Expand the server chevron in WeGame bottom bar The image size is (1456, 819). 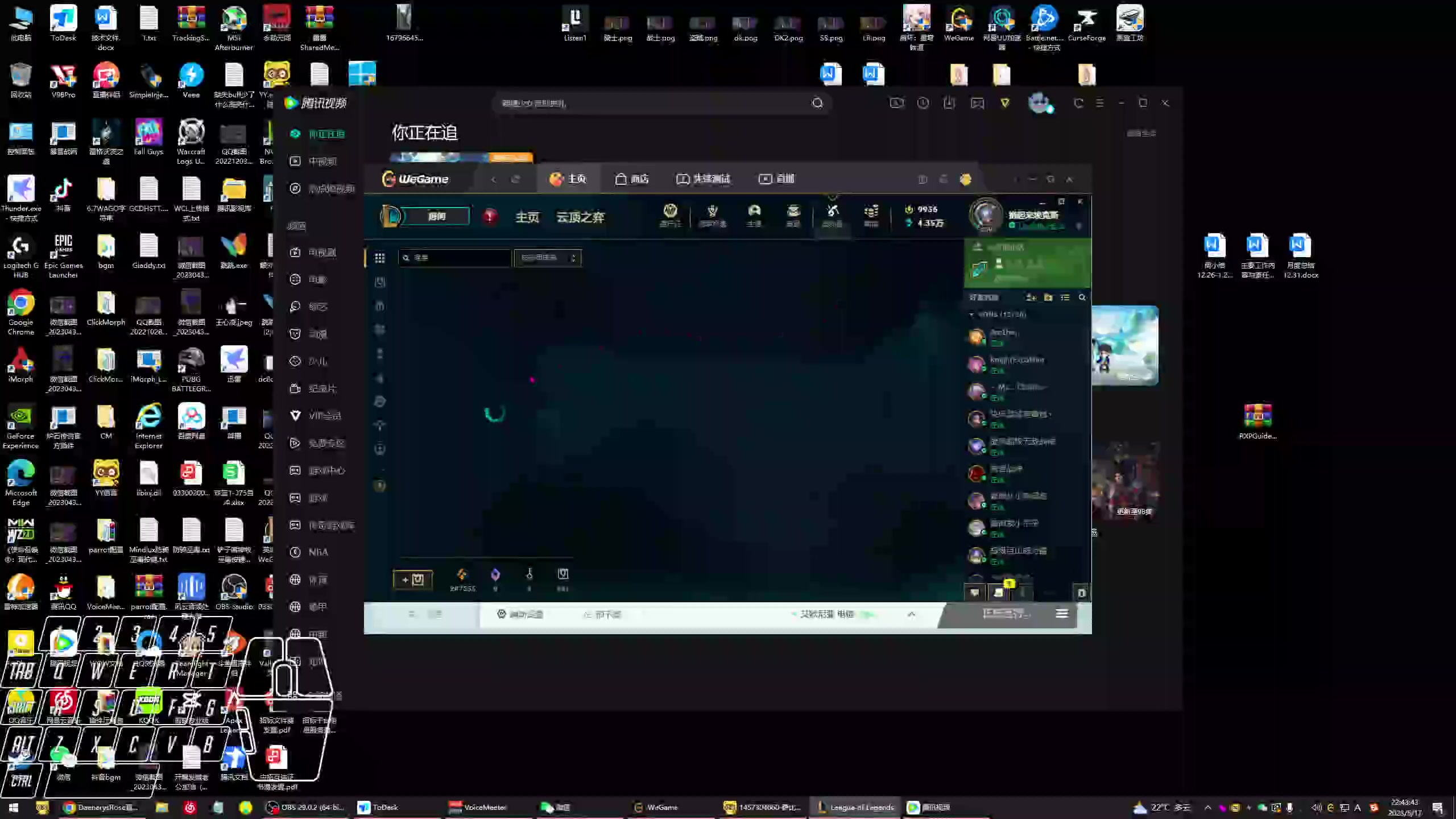click(911, 614)
